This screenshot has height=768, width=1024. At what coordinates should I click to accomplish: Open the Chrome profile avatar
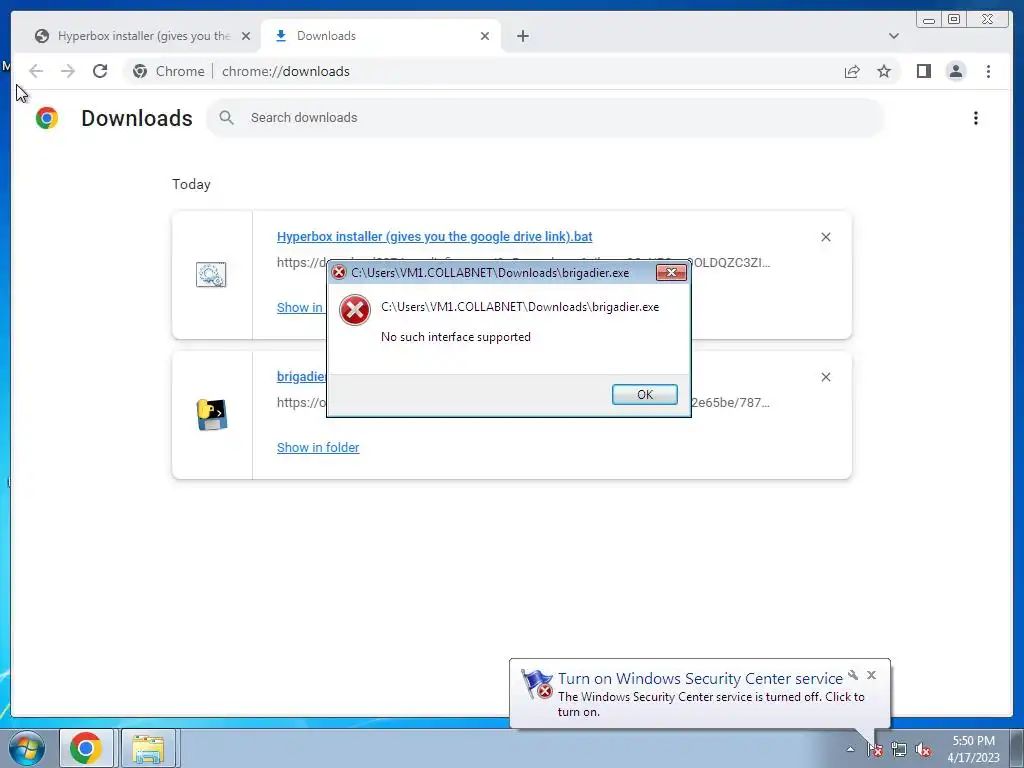pyautogui.click(x=955, y=71)
